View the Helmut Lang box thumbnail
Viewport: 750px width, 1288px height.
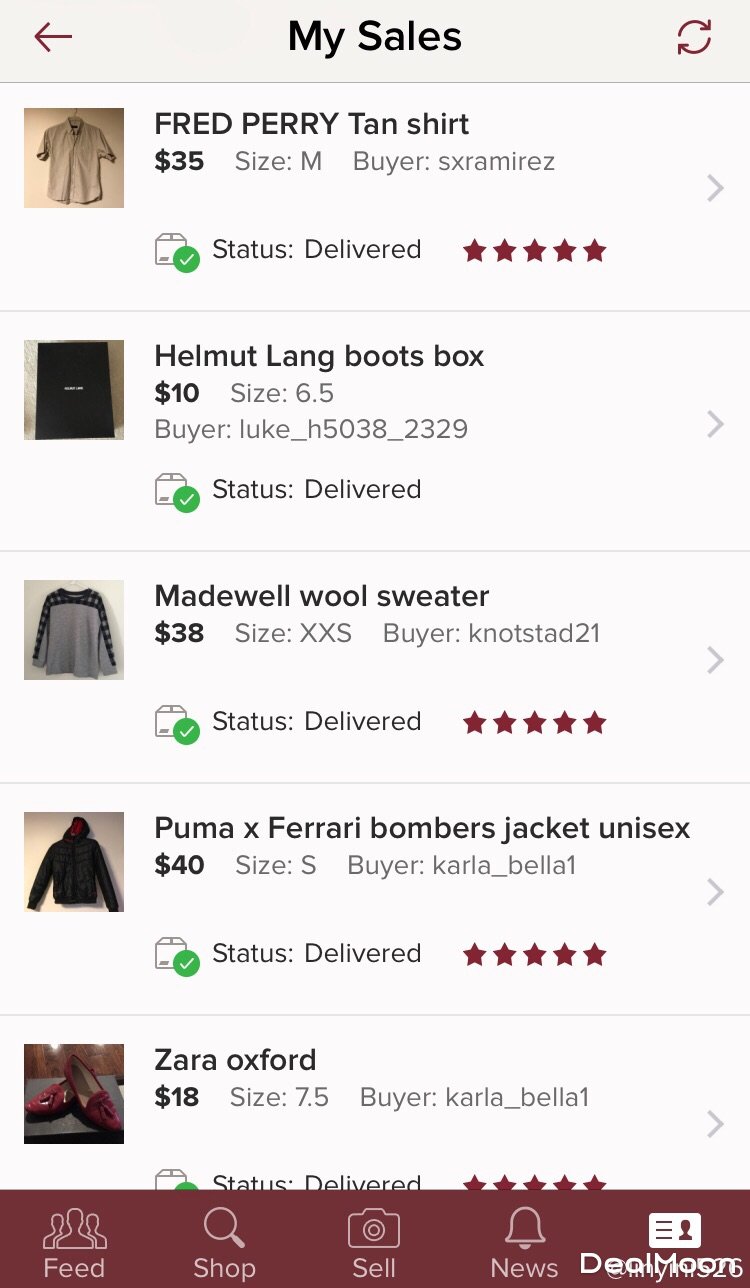point(74,390)
